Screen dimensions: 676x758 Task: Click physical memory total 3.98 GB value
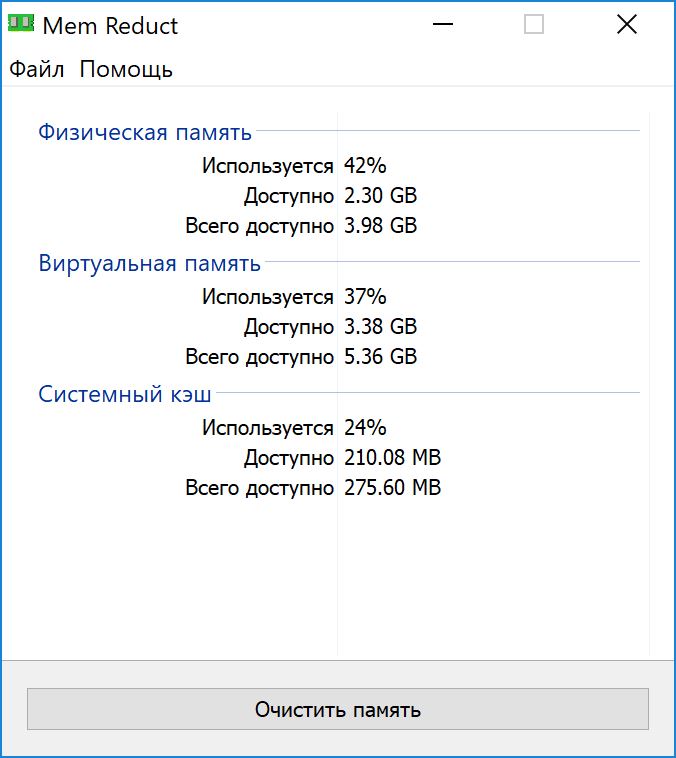point(380,226)
